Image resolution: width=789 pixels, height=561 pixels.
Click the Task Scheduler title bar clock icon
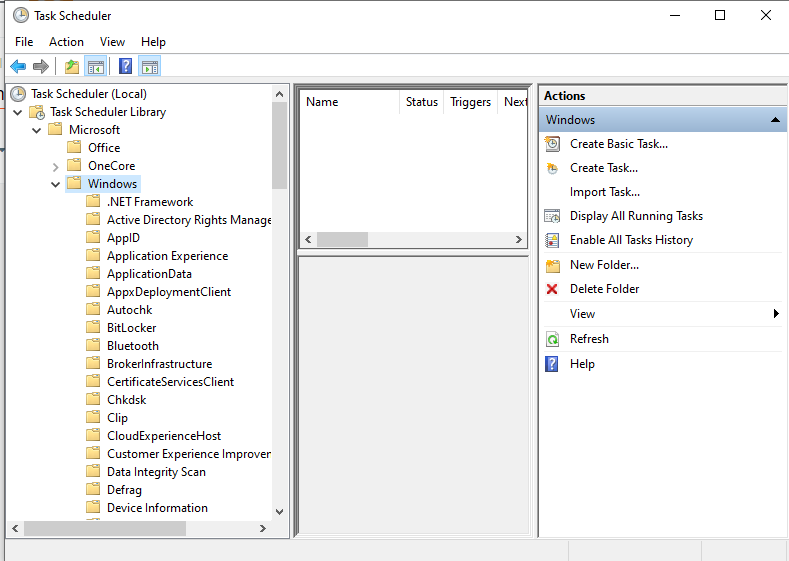(x=21, y=16)
